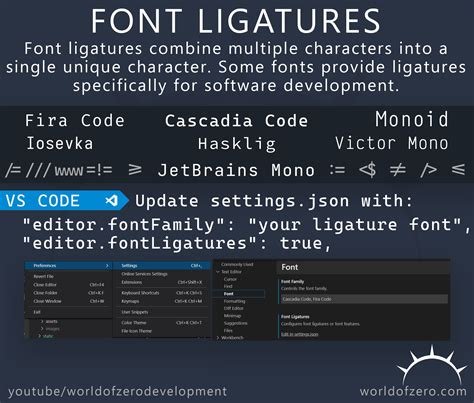Select Font in the settings tree
The image size is (474, 403).
(x=229, y=294)
